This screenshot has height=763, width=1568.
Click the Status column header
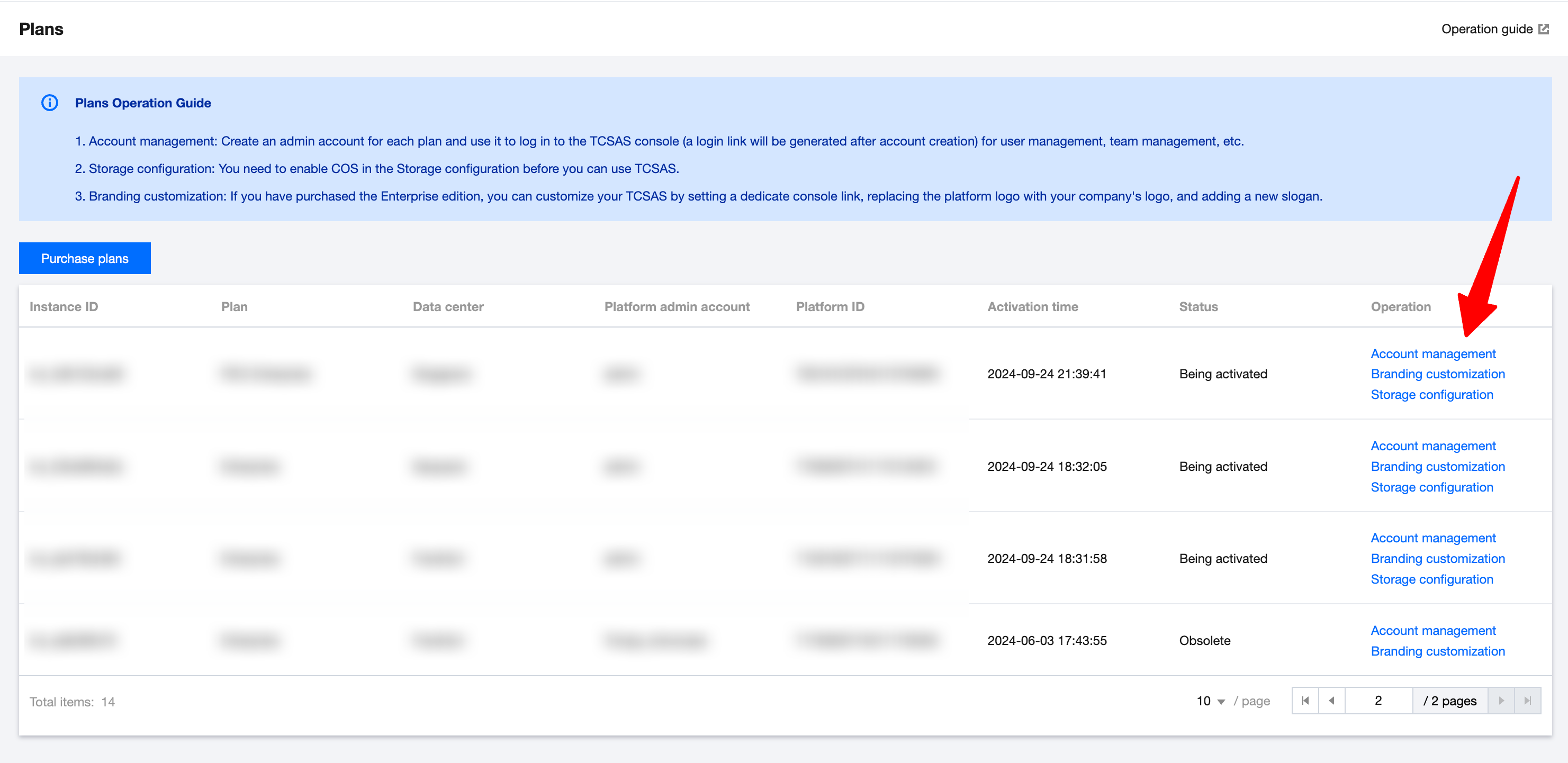point(1198,307)
